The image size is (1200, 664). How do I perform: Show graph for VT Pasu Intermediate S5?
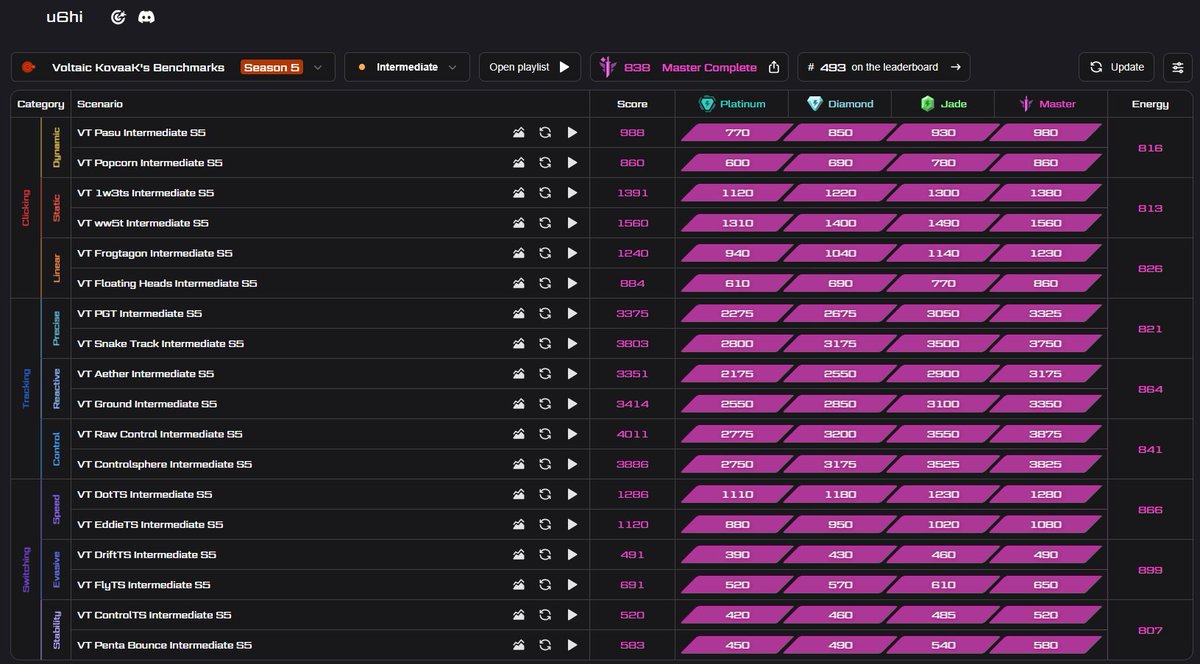519,132
